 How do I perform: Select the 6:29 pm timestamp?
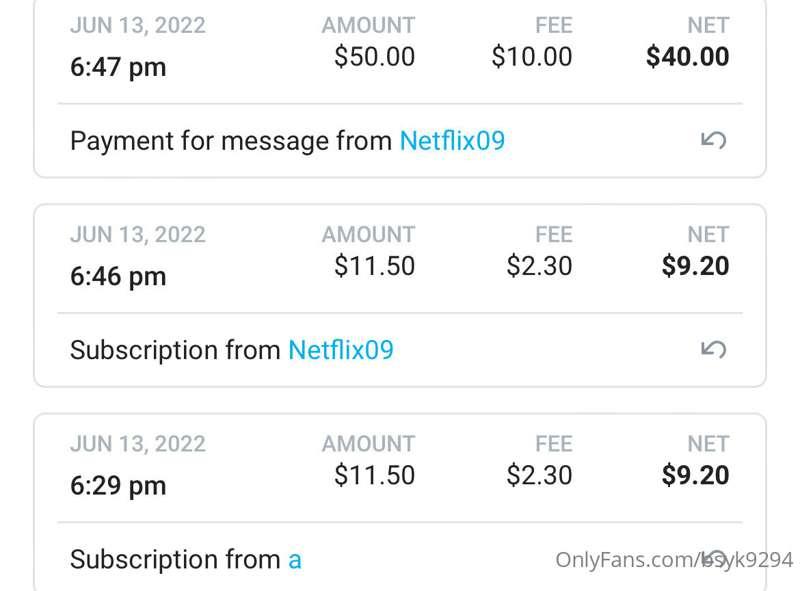point(118,486)
